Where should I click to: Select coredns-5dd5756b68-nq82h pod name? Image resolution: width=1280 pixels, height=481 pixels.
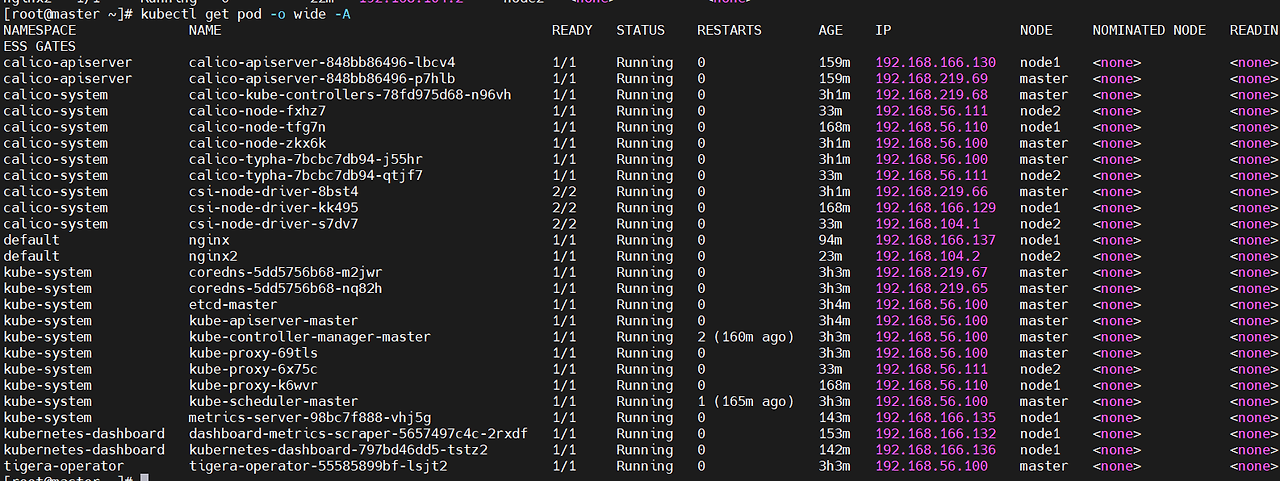tap(286, 288)
